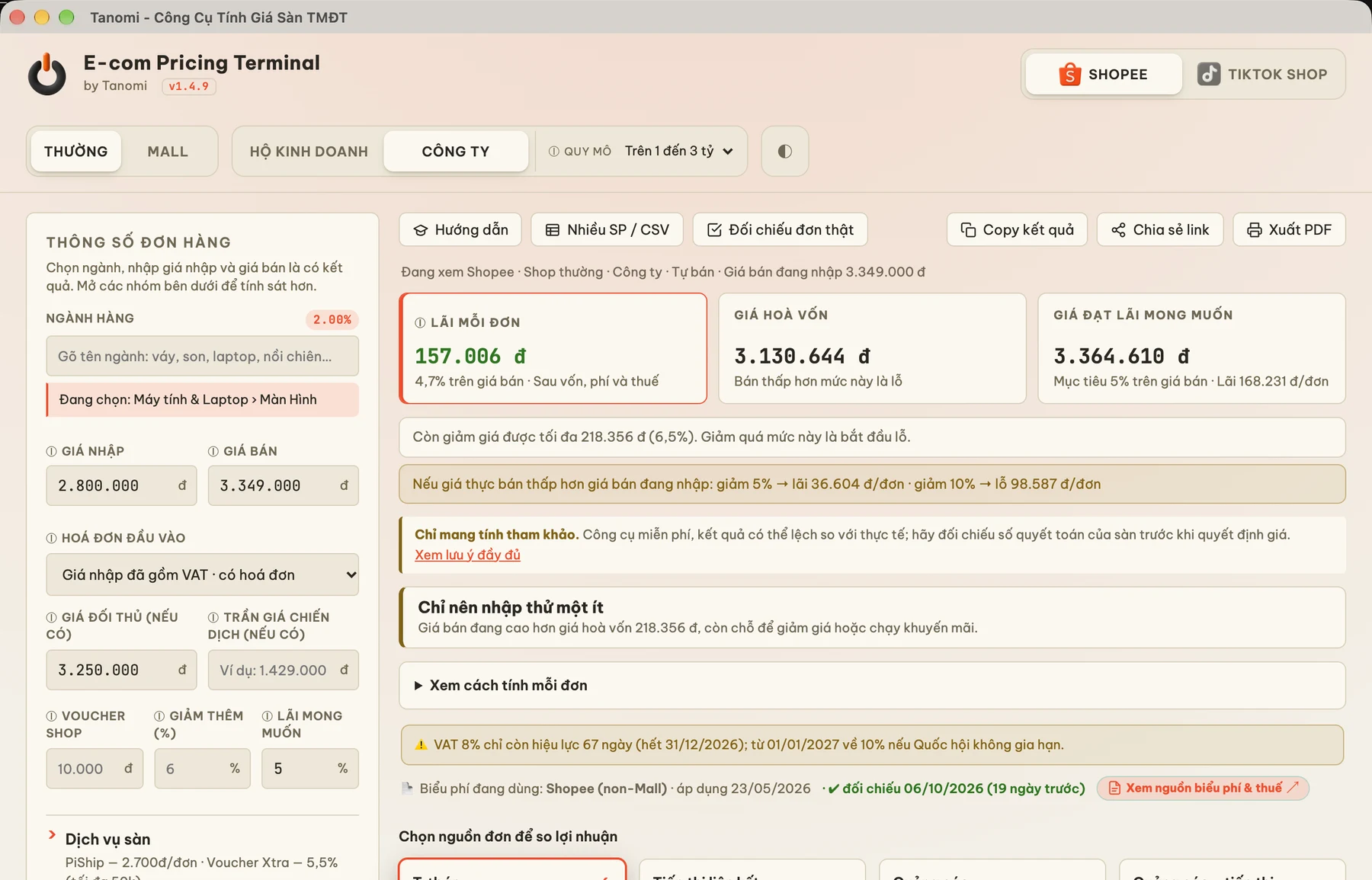Click info icon beside Giá đối thủ
This screenshot has width=1372, height=880.
tap(52, 617)
